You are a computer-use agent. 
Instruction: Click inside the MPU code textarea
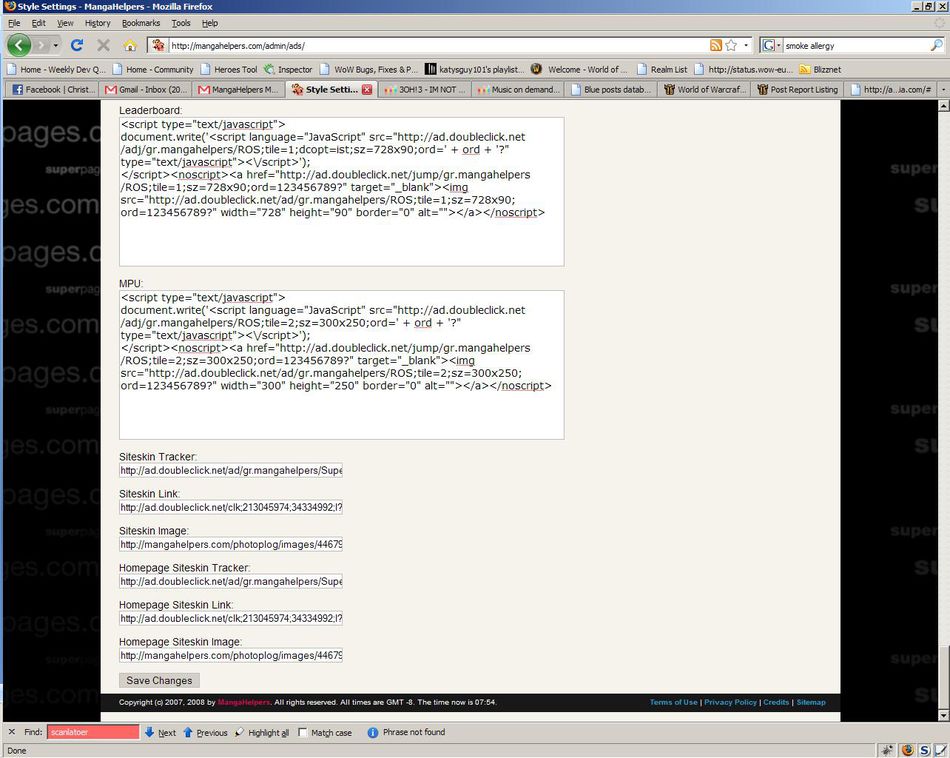[342, 365]
